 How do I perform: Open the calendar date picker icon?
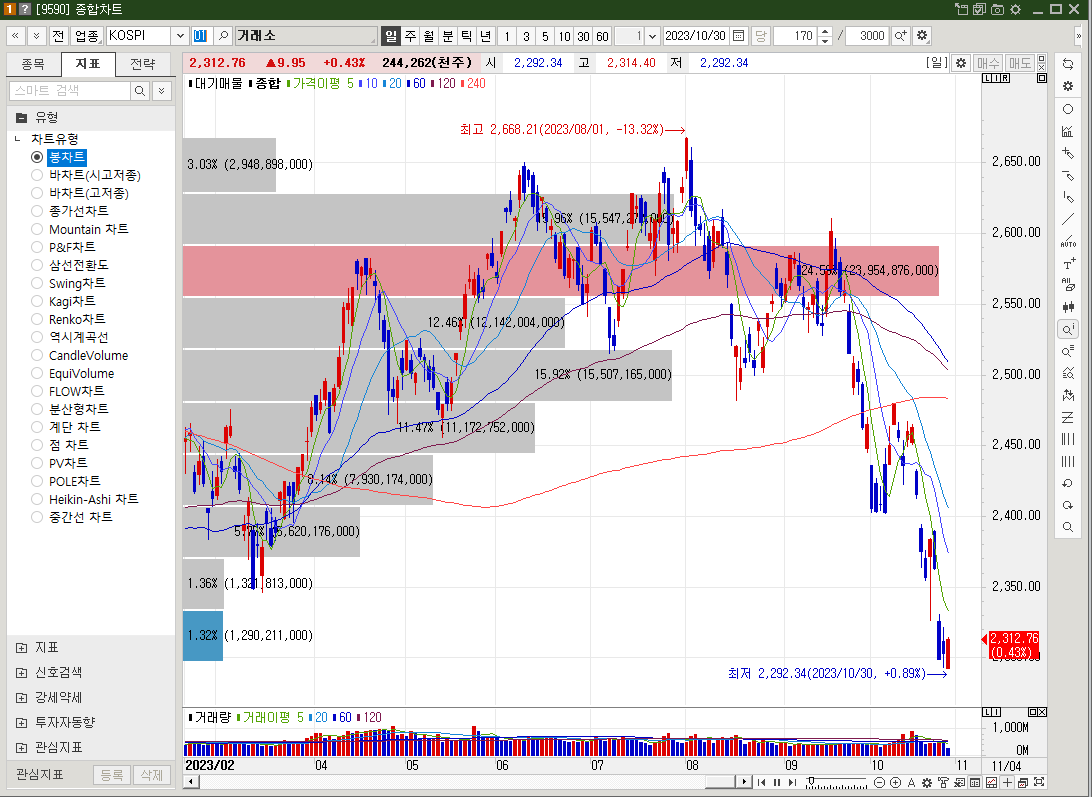(x=739, y=36)
